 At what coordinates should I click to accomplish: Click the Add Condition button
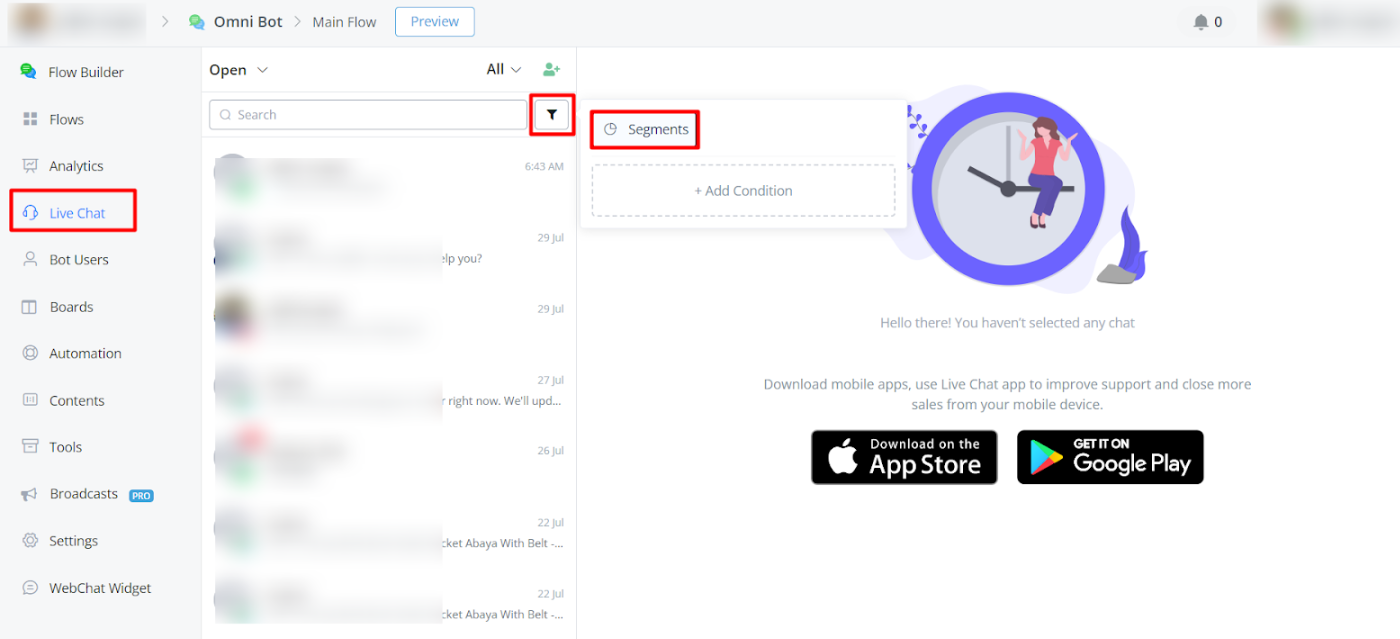(x=743, y=191)
